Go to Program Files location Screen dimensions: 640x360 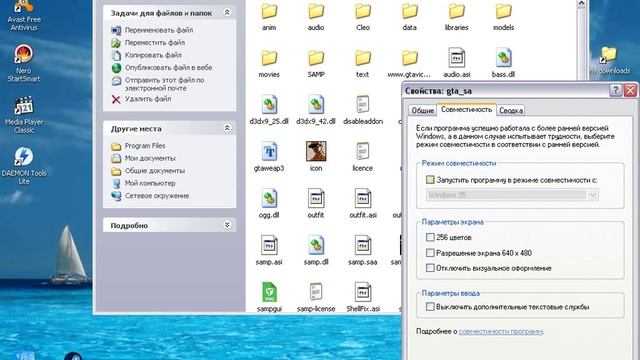[145, 146]
